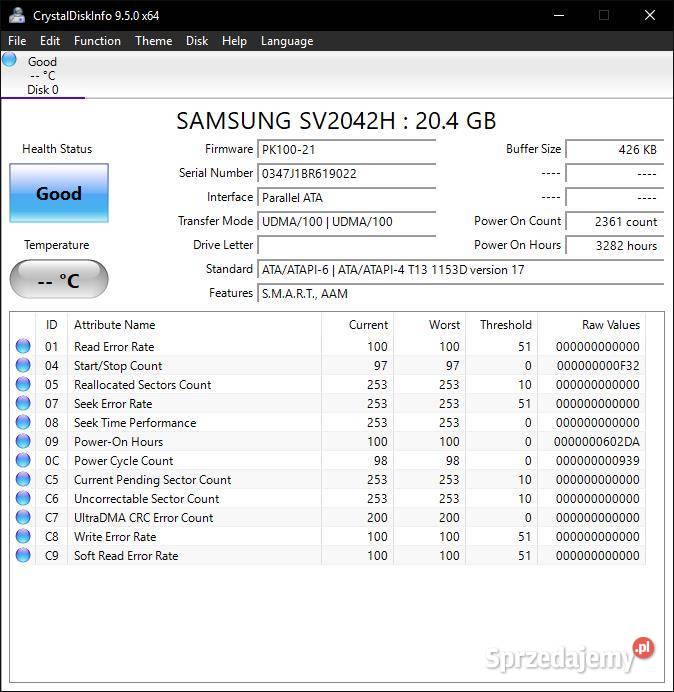The width and height of the screenshot is (674, 692).
Task: Click the empty Drive Letter field
Action: pyautogui.click(x=346, y=245)
